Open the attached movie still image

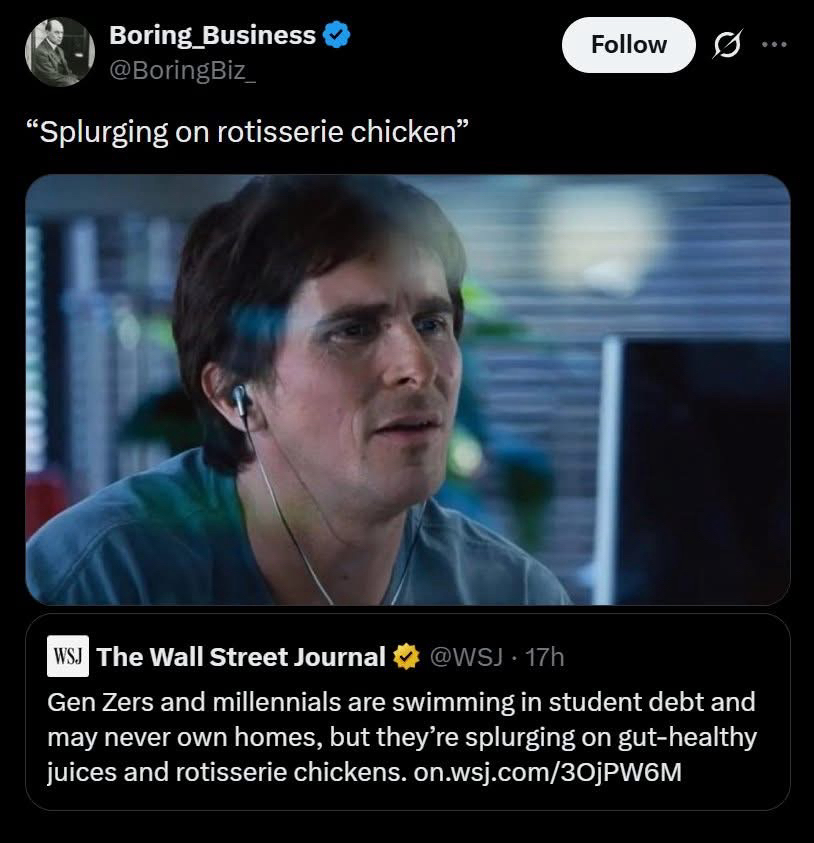[407, 390]
